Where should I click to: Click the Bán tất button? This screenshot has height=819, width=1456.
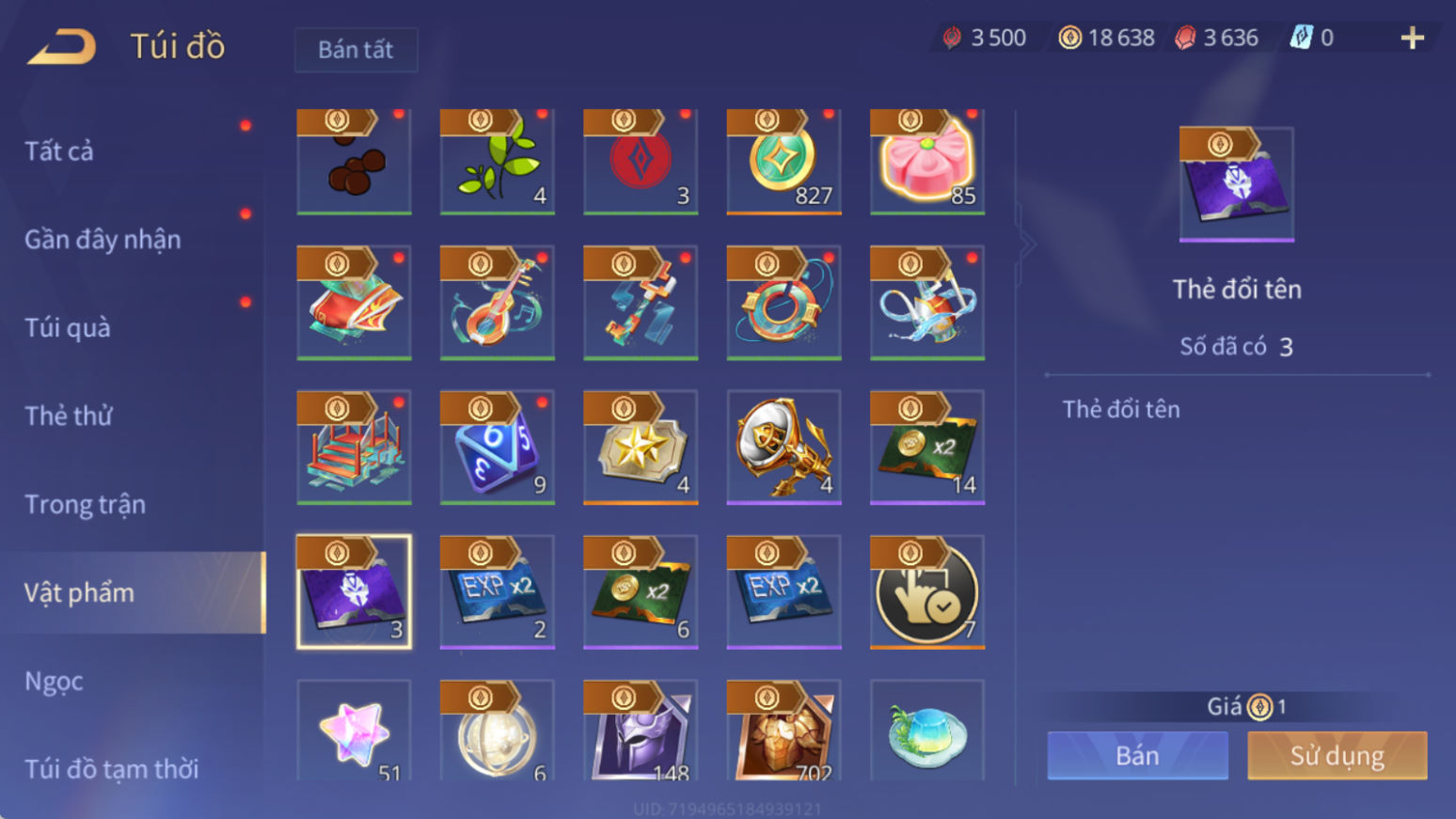356,50
